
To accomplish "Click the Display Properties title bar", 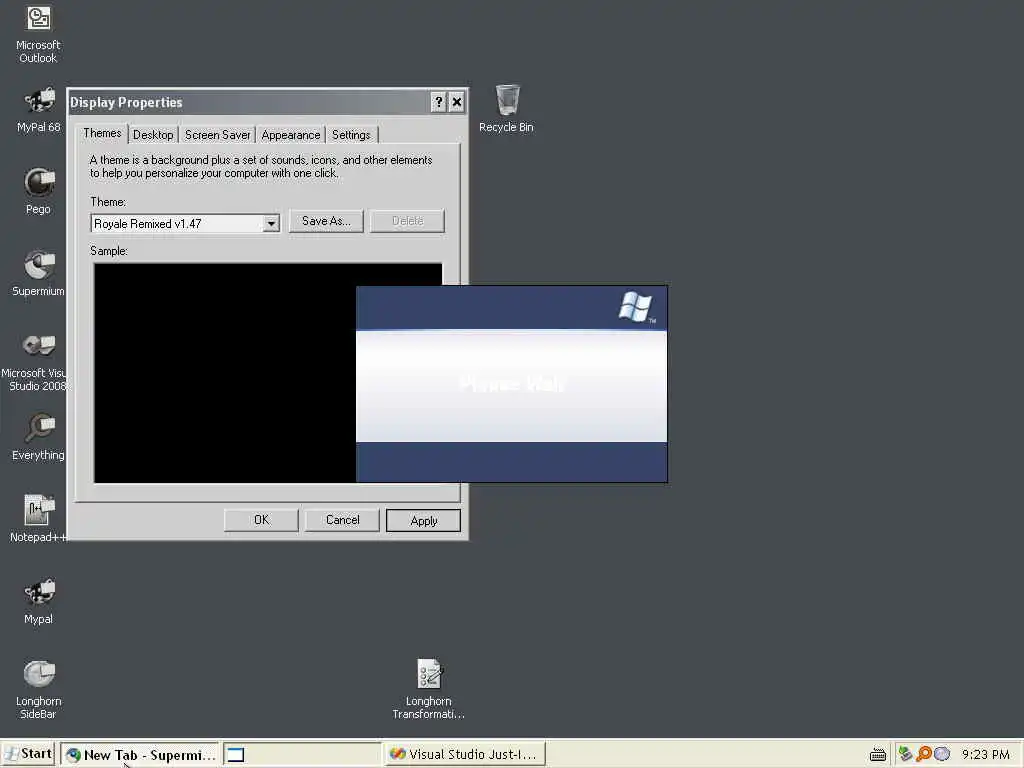I will (x=248, y=102).
